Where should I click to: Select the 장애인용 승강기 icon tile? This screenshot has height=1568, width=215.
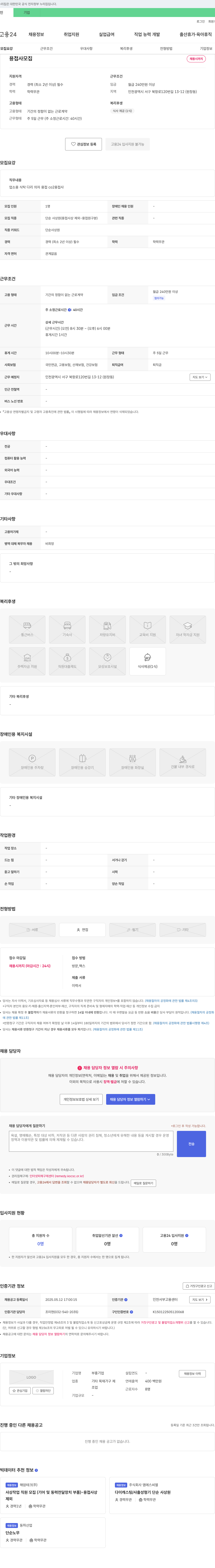tap(82, 762)
